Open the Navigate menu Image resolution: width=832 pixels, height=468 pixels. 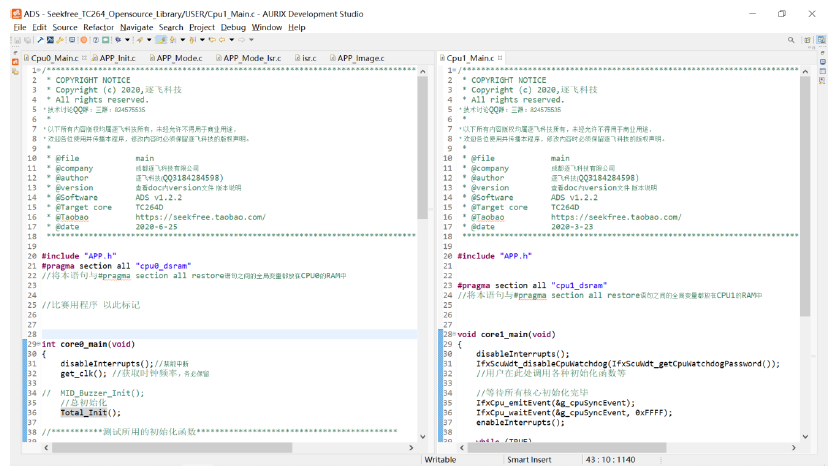tap(136, 27)
